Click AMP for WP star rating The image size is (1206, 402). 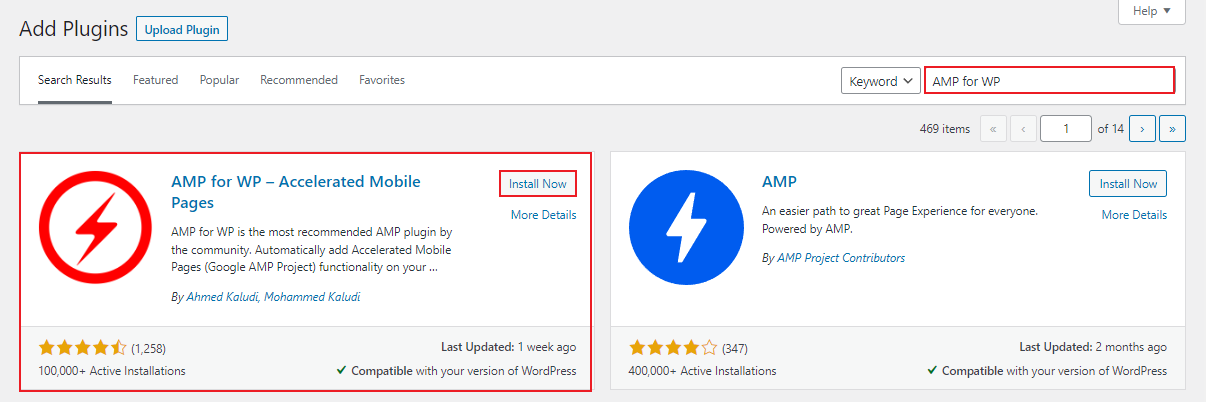pos(82,348)
